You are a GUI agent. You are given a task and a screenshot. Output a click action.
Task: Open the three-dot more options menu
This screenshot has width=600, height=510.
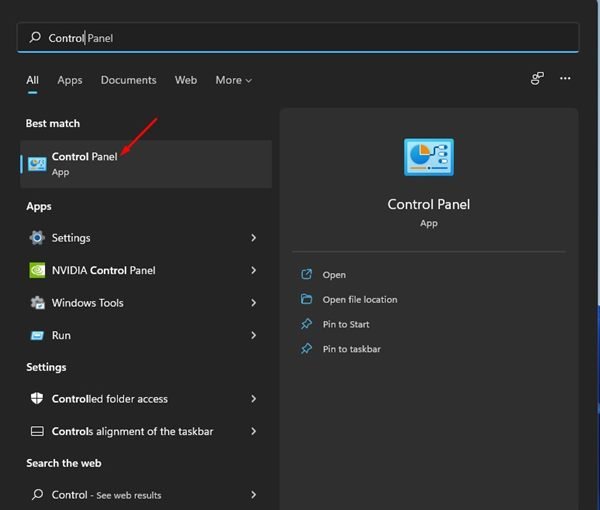[x=565, y=79]
